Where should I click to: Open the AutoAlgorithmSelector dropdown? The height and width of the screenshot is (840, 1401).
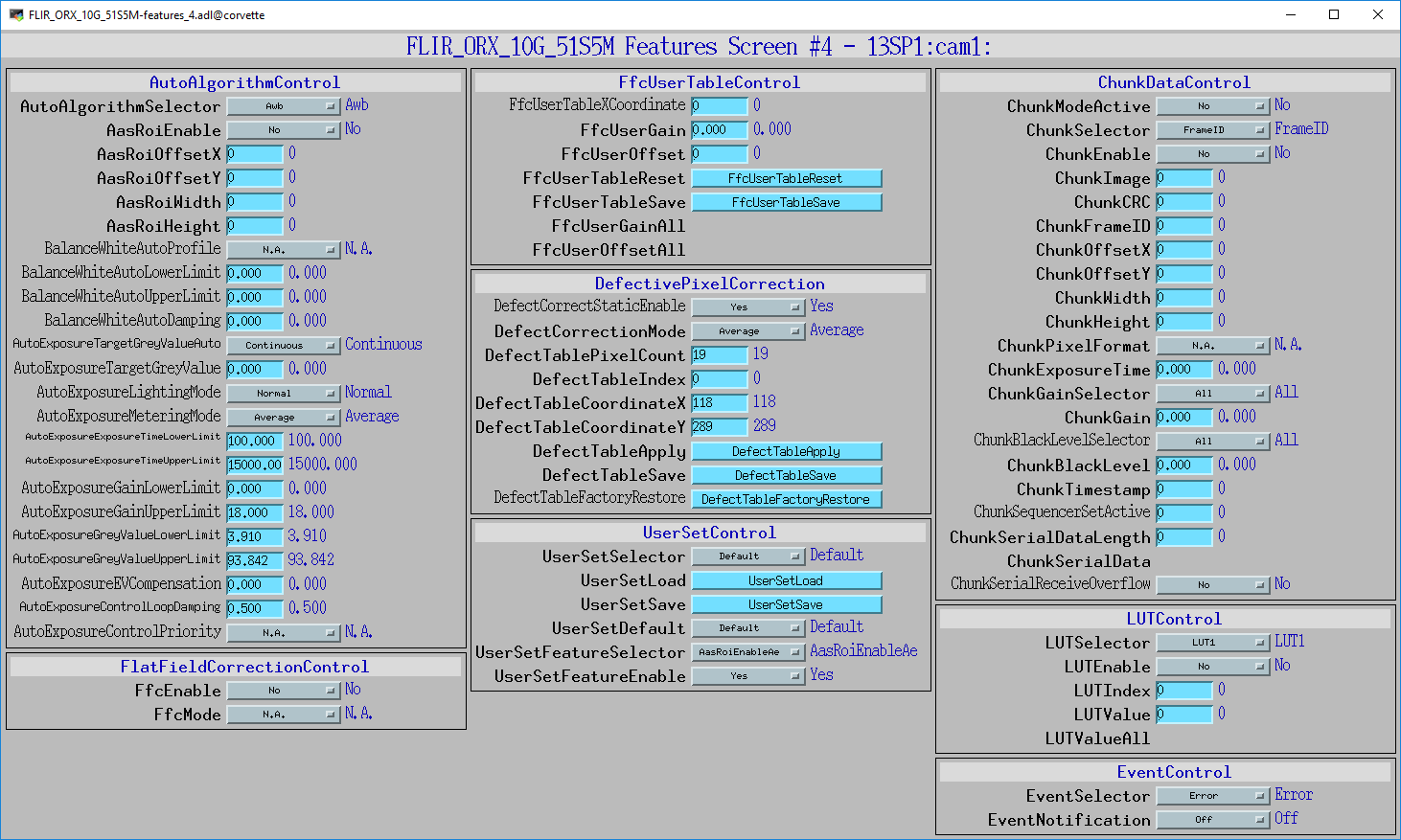click(x=284, y=106)
